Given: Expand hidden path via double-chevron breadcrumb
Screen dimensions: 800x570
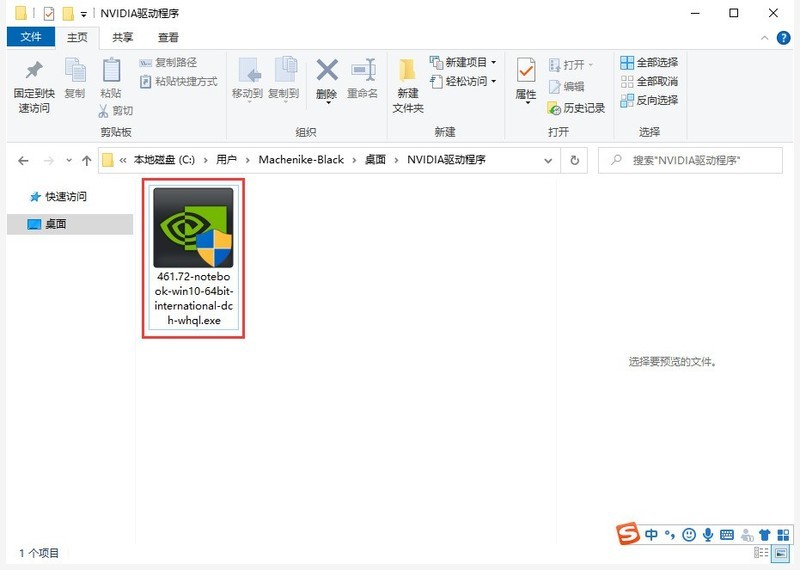Looking at the screenshot, I should point(123,161).
